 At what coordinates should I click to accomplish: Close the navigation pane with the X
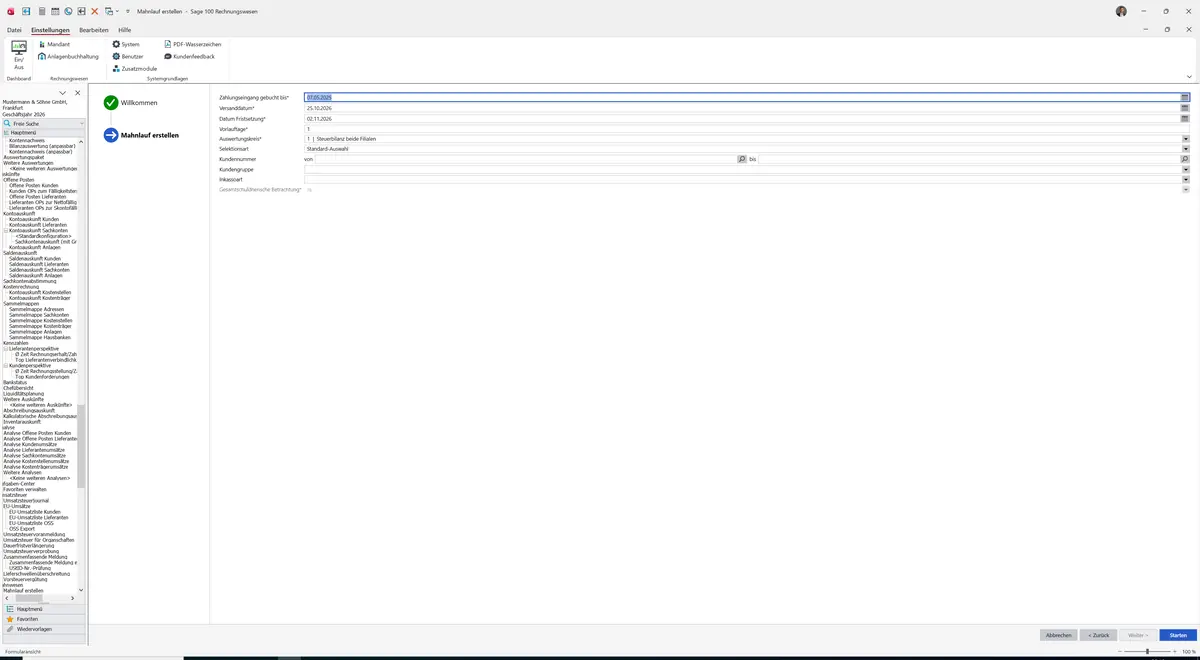(77, 93)
